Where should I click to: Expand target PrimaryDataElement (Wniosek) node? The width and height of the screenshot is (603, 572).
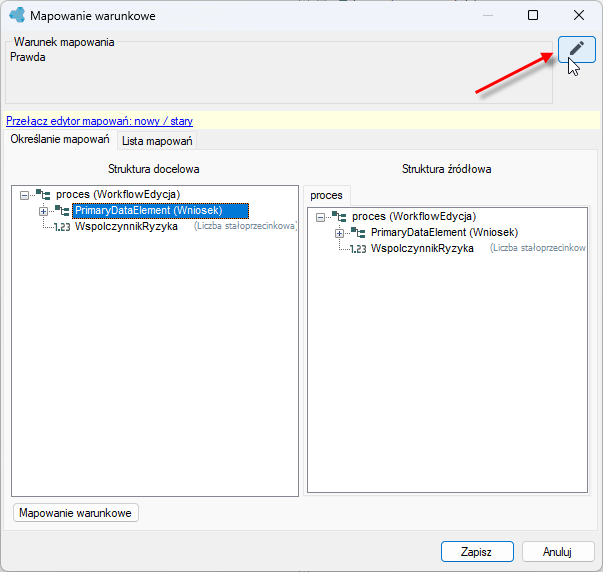coord(43,212)
